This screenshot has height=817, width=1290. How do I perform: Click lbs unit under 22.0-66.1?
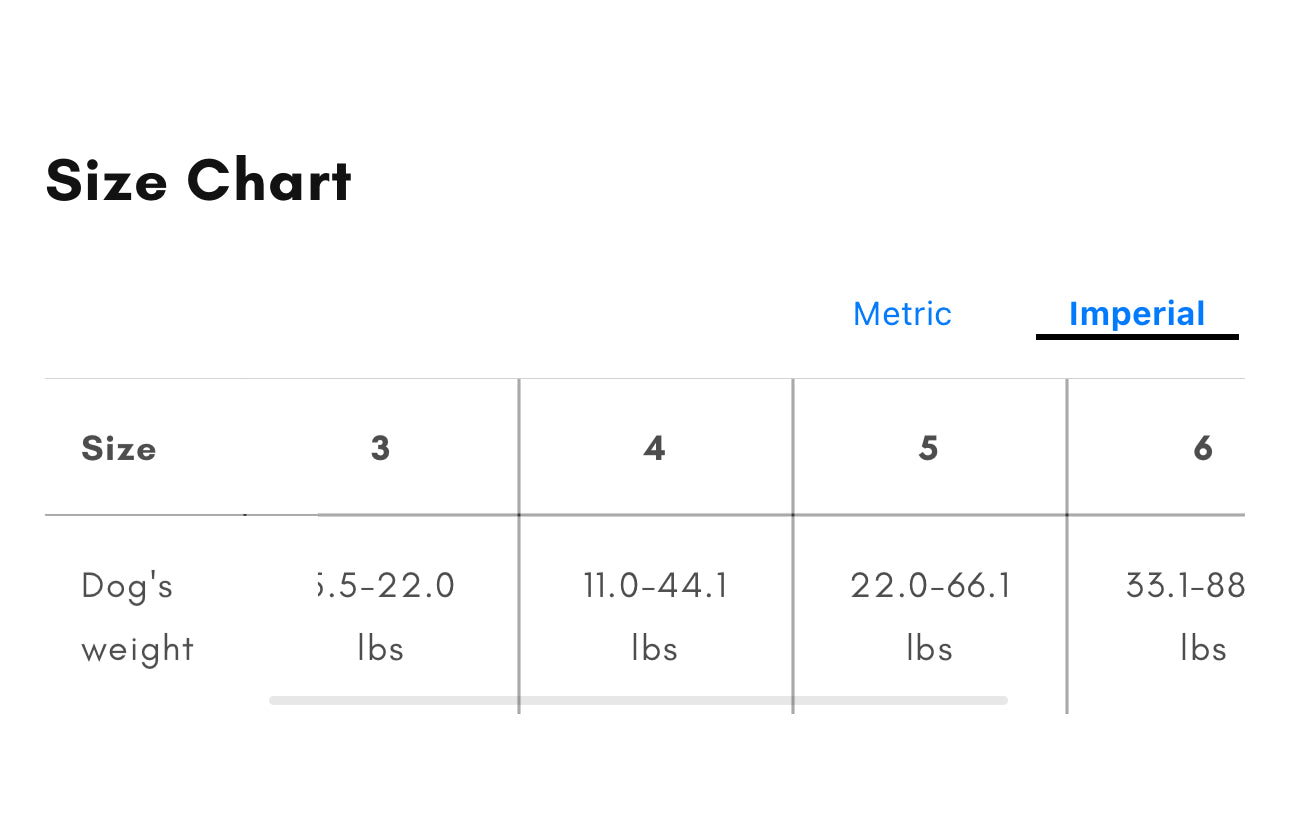pyautogui.click(x=929, y=649)
